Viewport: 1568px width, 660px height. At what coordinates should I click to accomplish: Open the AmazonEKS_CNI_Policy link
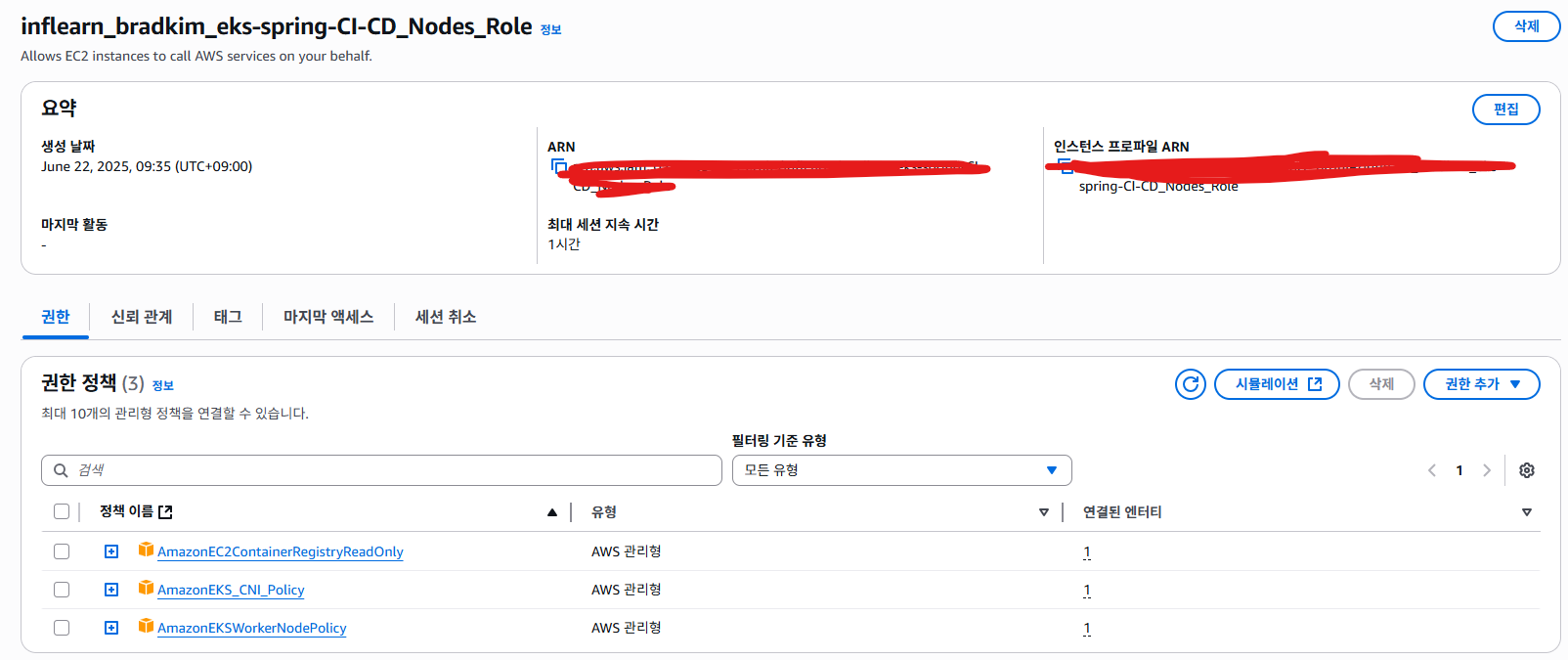(x=231, y=590)
